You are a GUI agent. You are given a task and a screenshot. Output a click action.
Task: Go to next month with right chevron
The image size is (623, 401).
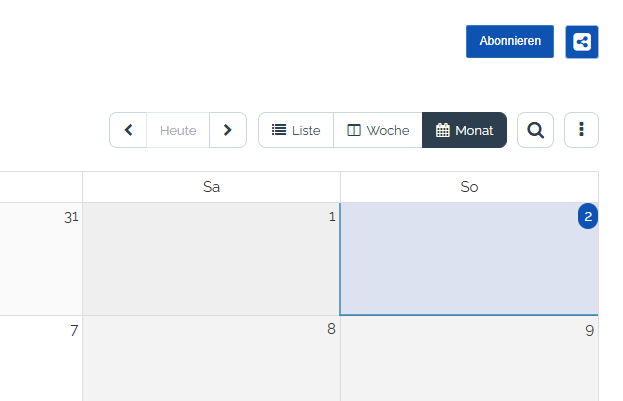click(228, 130)
